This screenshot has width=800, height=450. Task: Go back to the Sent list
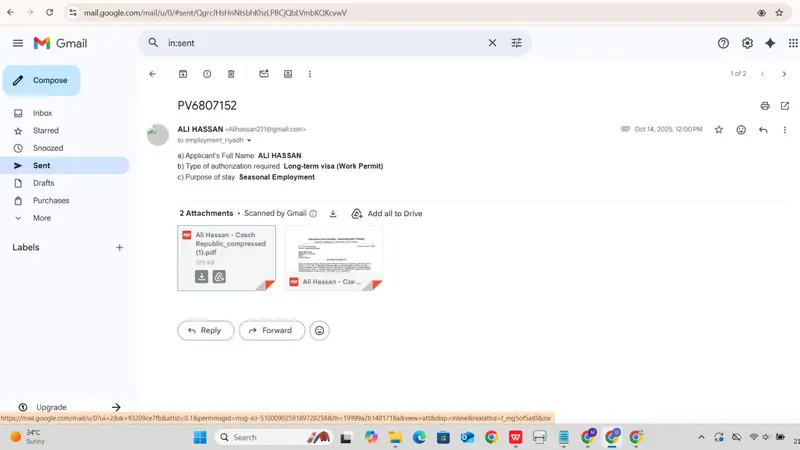(x=152, y=74)
